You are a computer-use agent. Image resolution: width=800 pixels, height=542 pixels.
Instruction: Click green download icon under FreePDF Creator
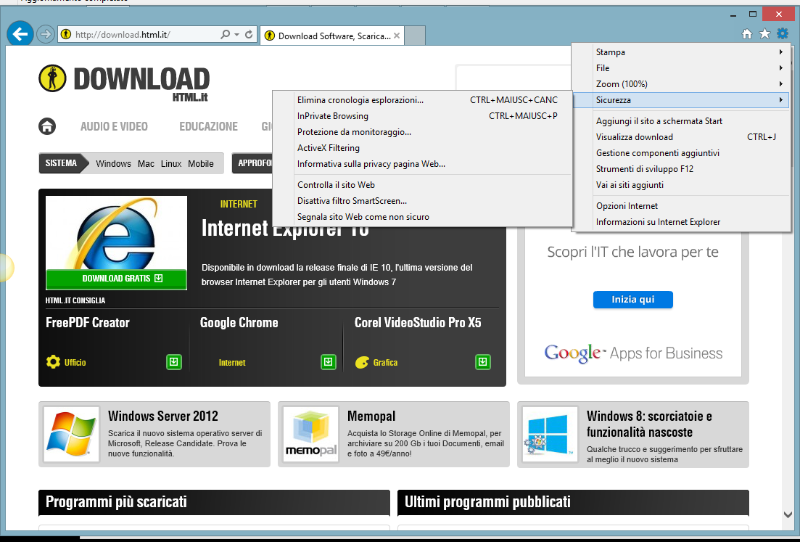[174, 362]
